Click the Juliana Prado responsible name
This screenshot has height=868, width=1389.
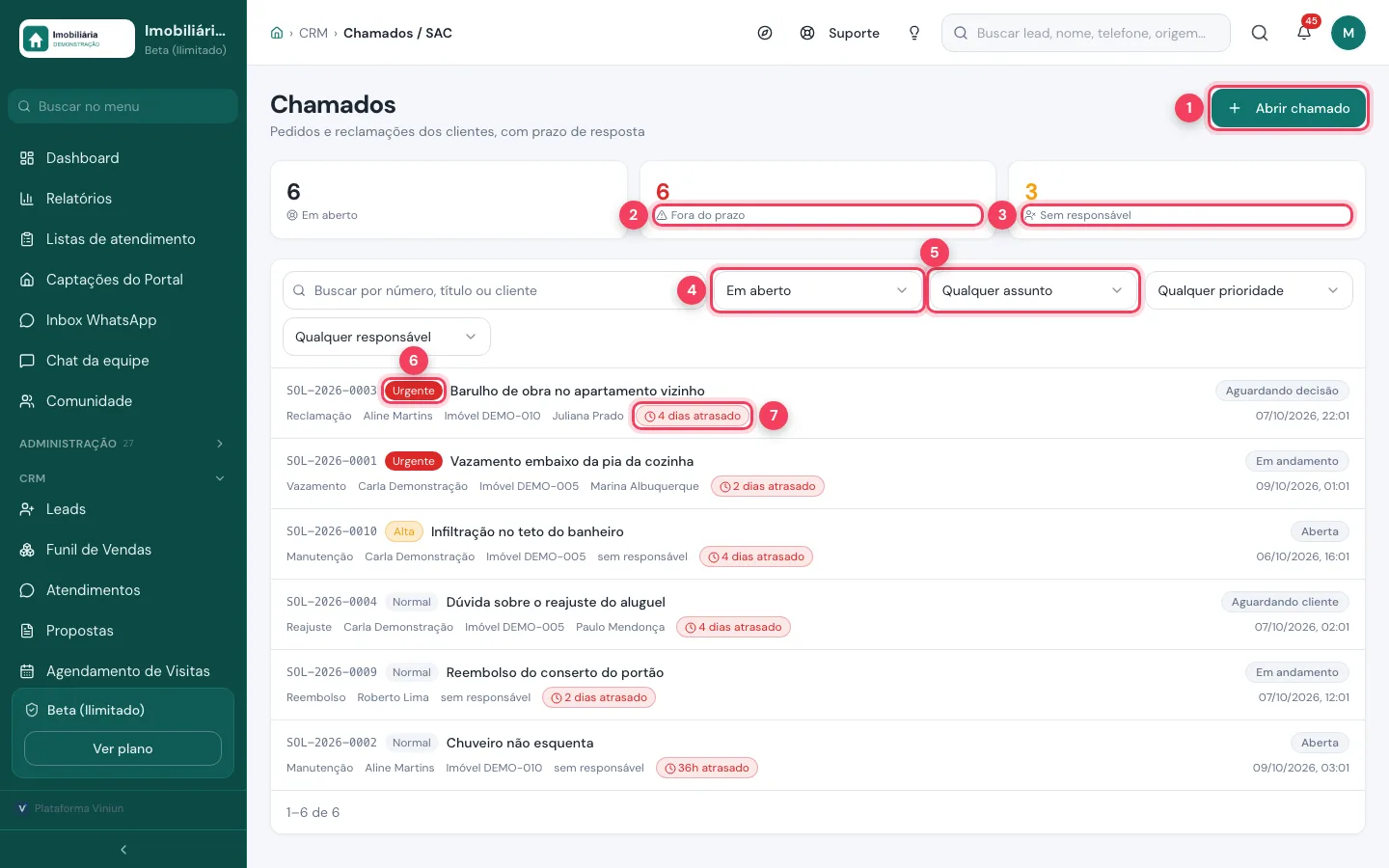[587, 416]
